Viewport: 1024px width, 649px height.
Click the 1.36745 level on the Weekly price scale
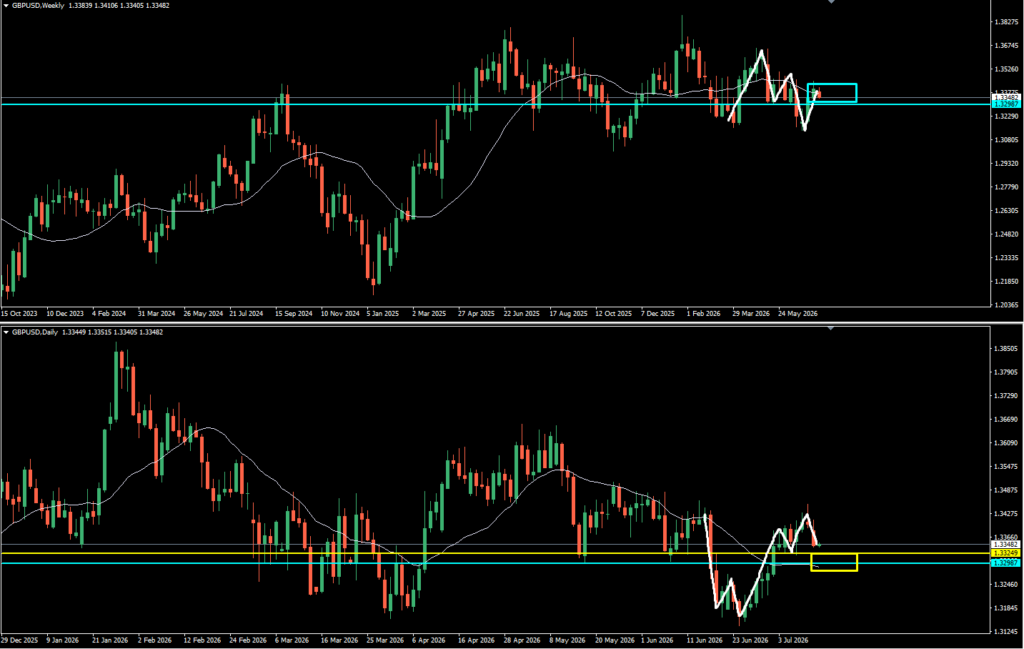click(1006, 46)
